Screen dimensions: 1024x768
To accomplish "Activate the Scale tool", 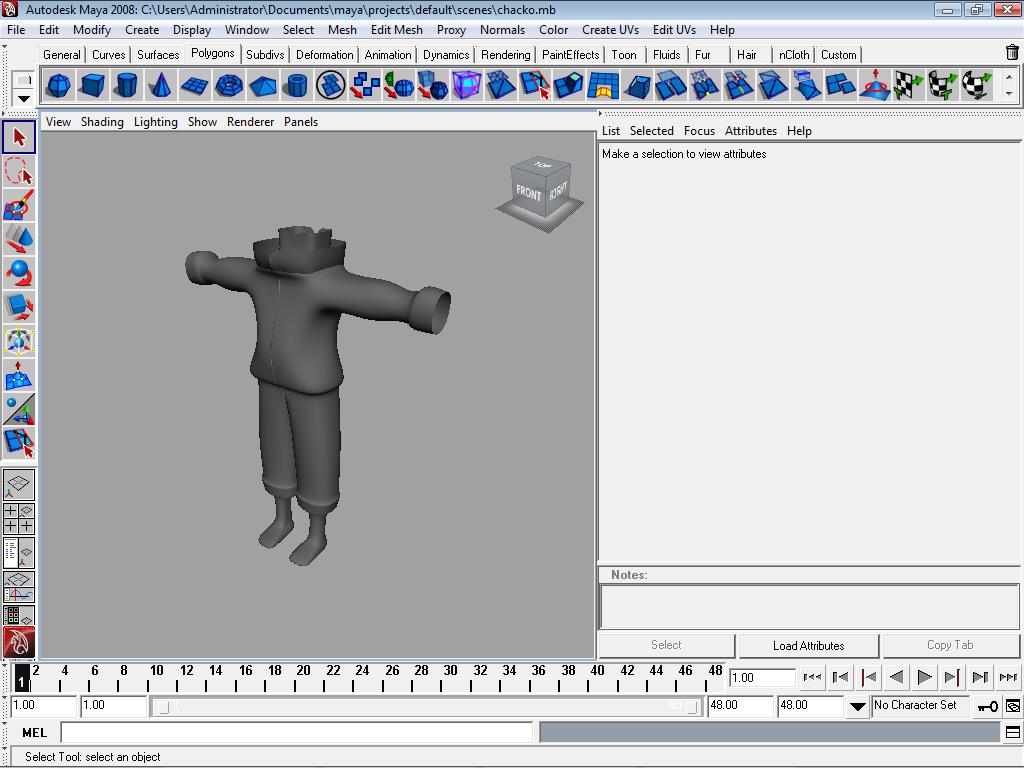I will click(x=19, y=307).
